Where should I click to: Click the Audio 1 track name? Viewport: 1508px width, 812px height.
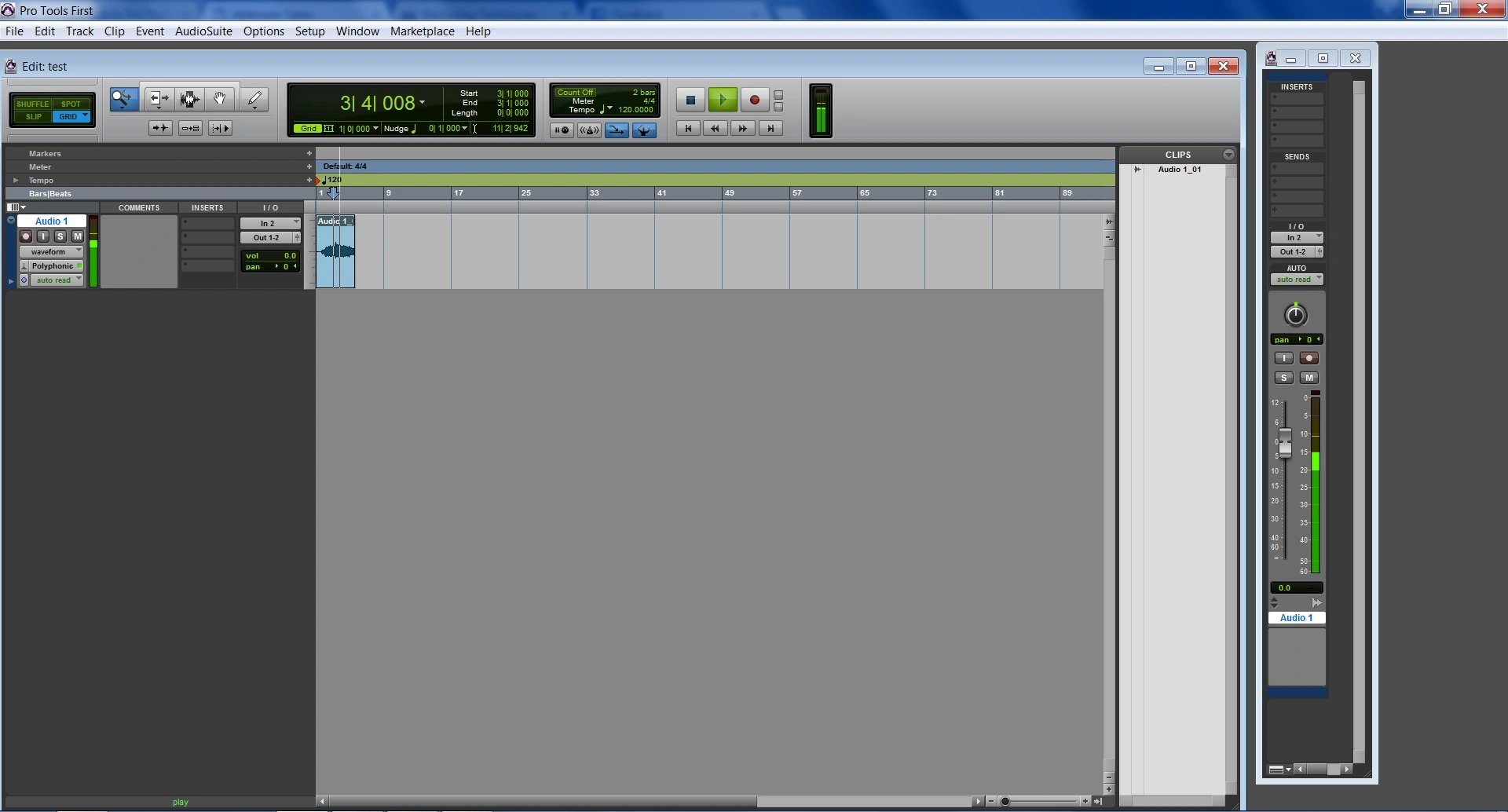pyautogui.click(x=51, y=221)
